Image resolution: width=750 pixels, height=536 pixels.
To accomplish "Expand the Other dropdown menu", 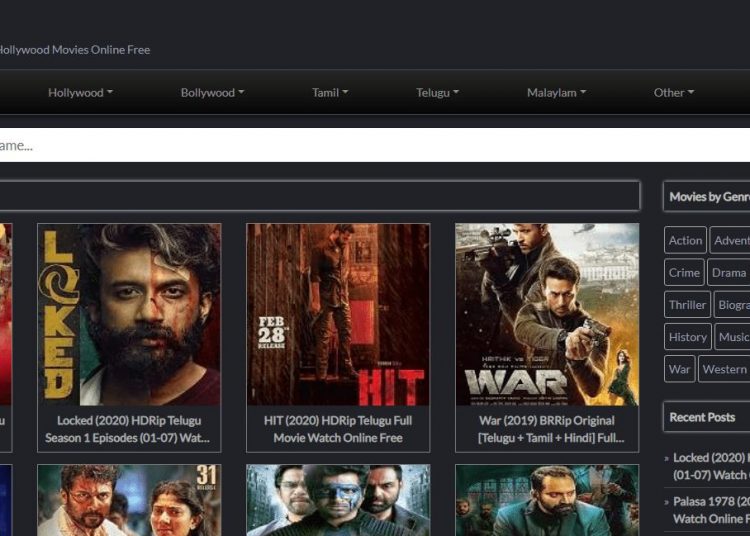I will 673,93.
